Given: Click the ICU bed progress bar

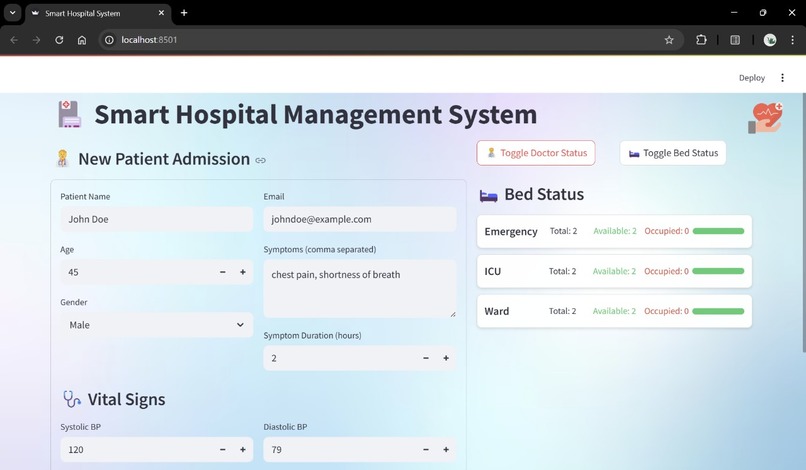Looking at the screenshot, I should pyautogui.click(x=718, y=271).
